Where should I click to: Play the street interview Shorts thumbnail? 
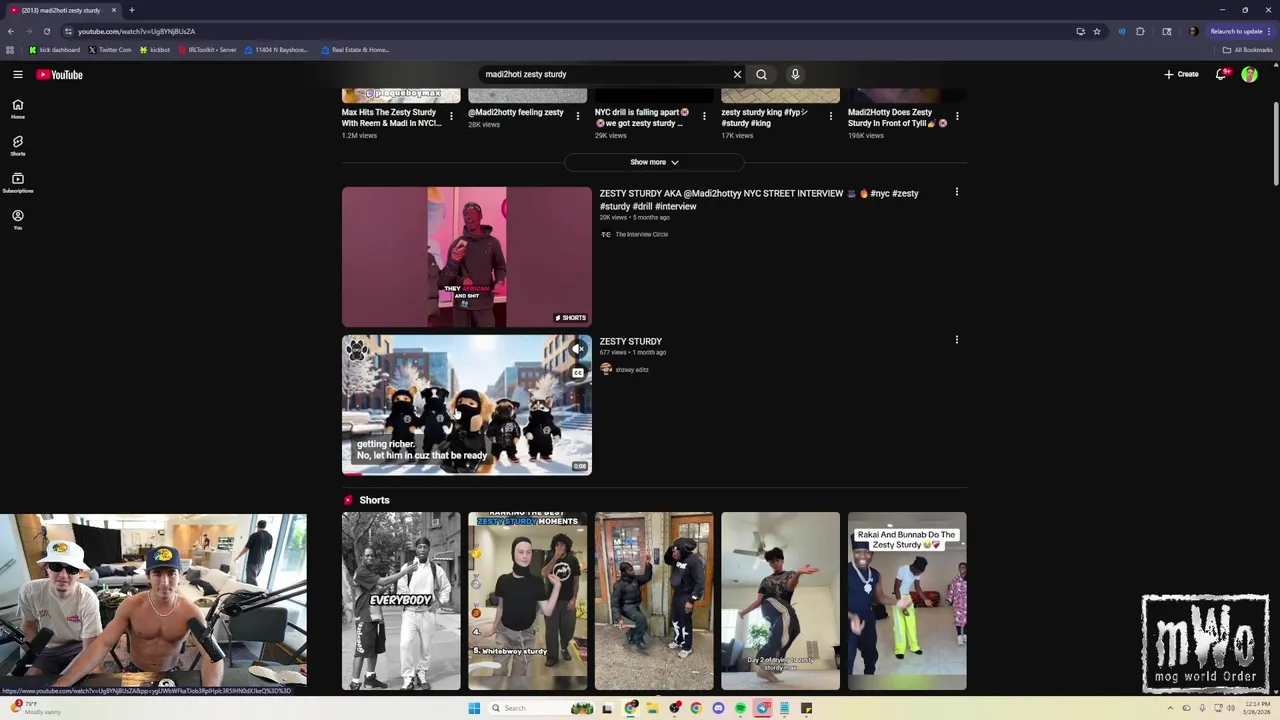pos(467,257)
